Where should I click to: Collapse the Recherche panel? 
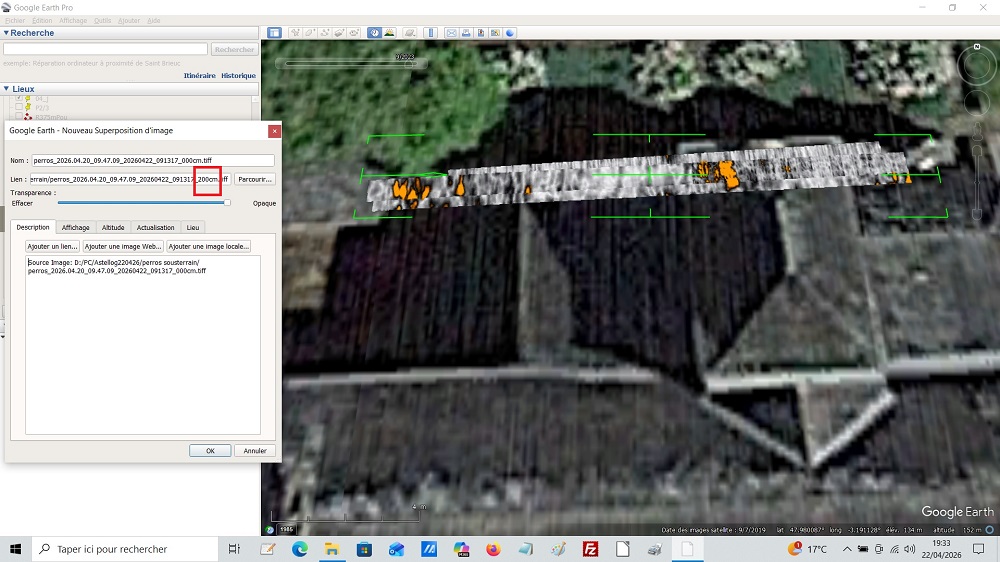pos(6,33)
